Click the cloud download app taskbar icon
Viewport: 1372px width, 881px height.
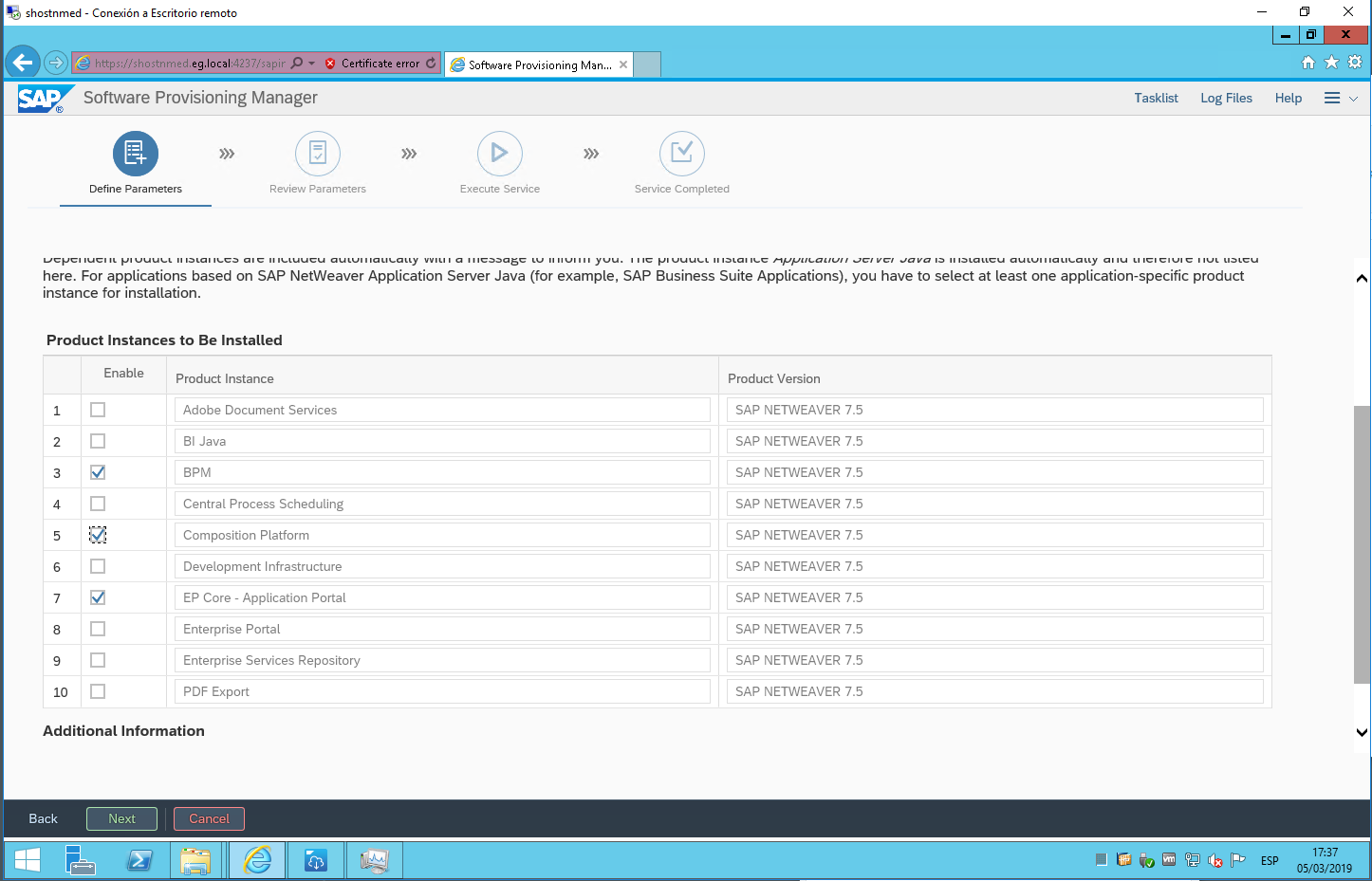coord(315,860)
